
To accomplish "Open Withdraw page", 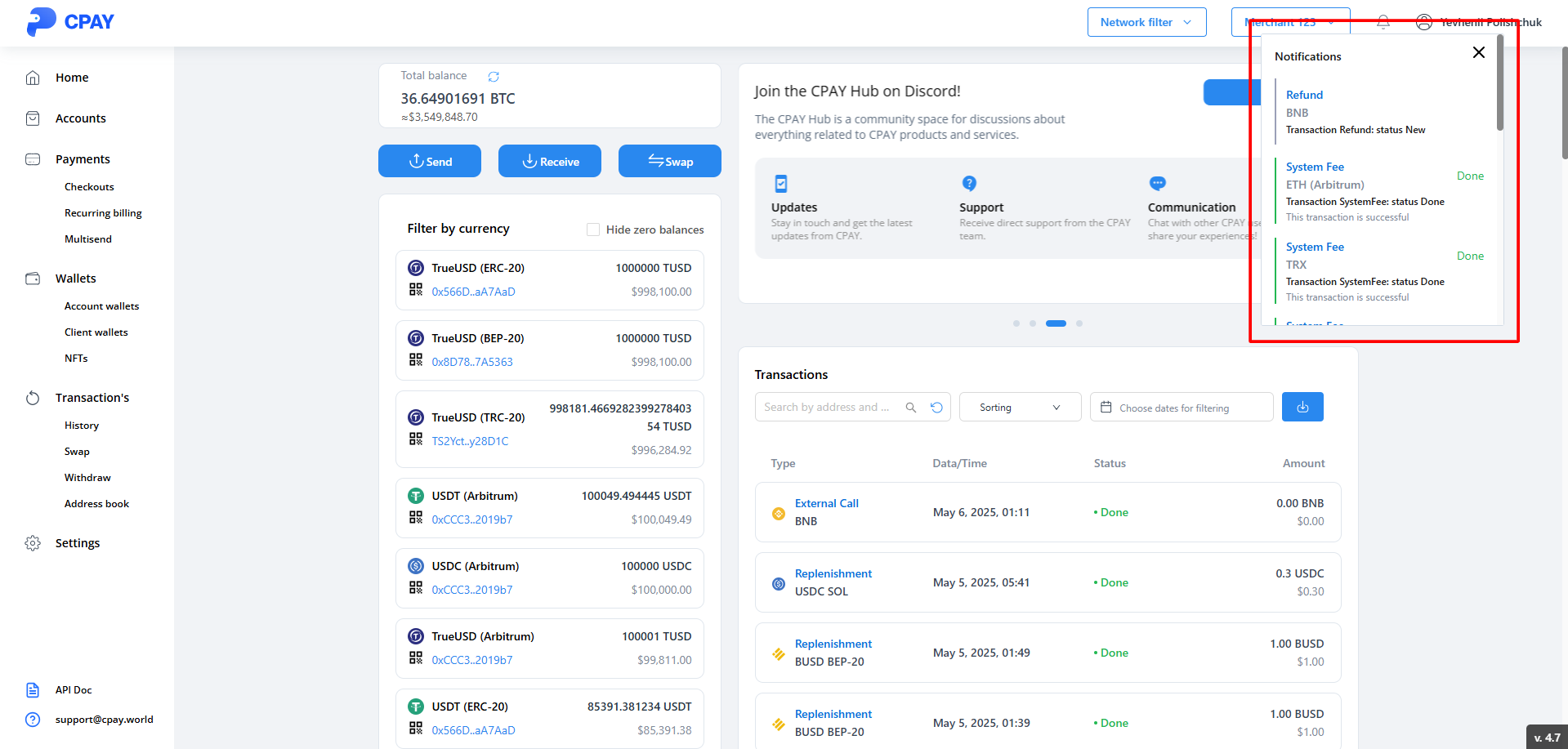I will tap(87, 478).
